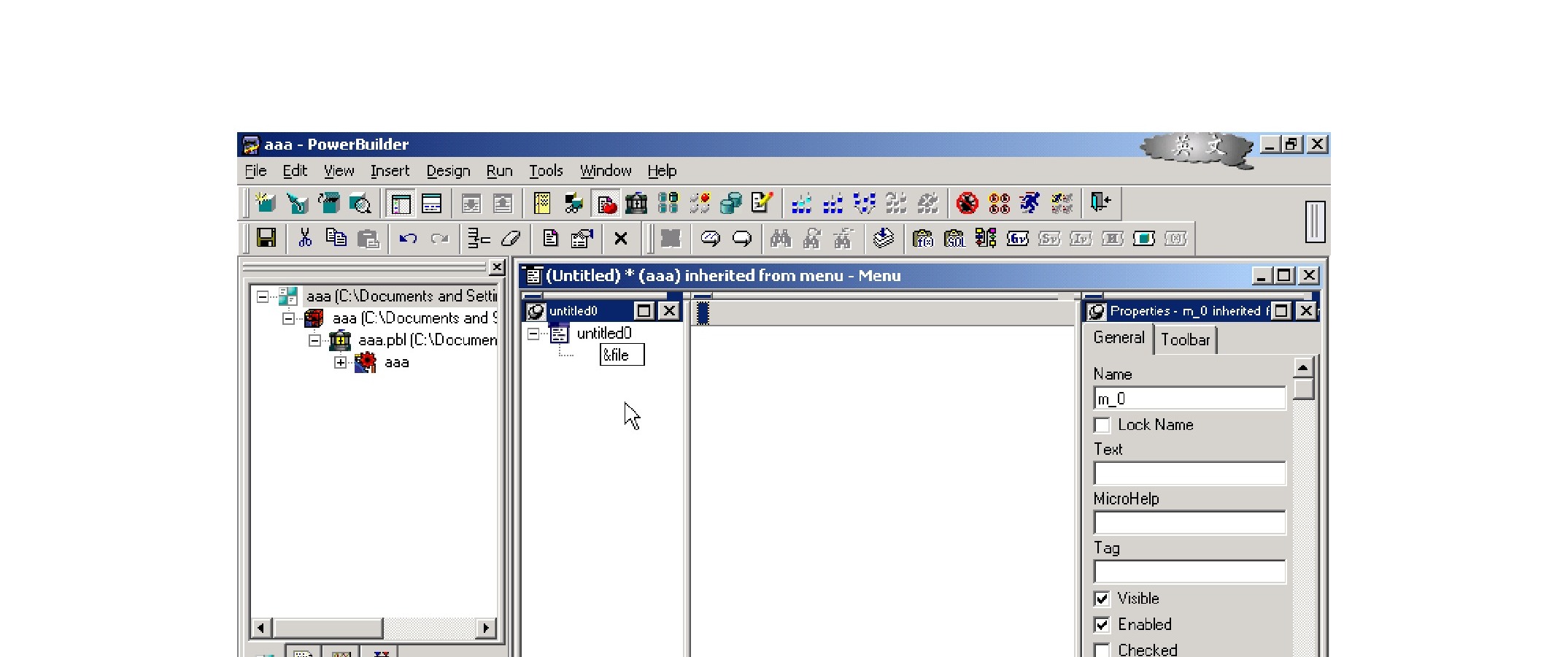Select the aaa.pbl library tree row
Viewport: 1568px width, 657px height.
[414, 340]
